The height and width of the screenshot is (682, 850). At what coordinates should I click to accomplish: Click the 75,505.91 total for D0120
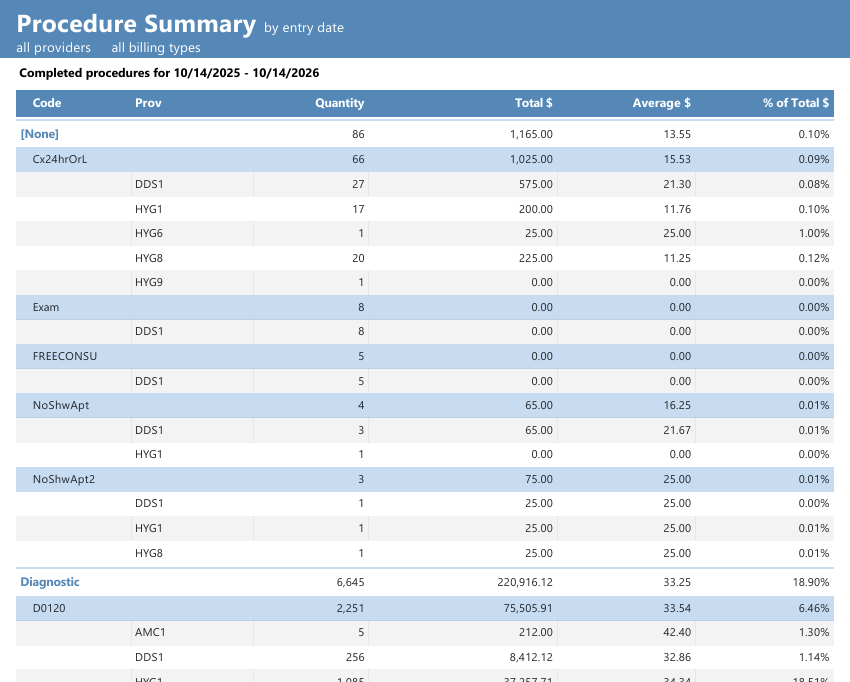(x=528, y=608)
